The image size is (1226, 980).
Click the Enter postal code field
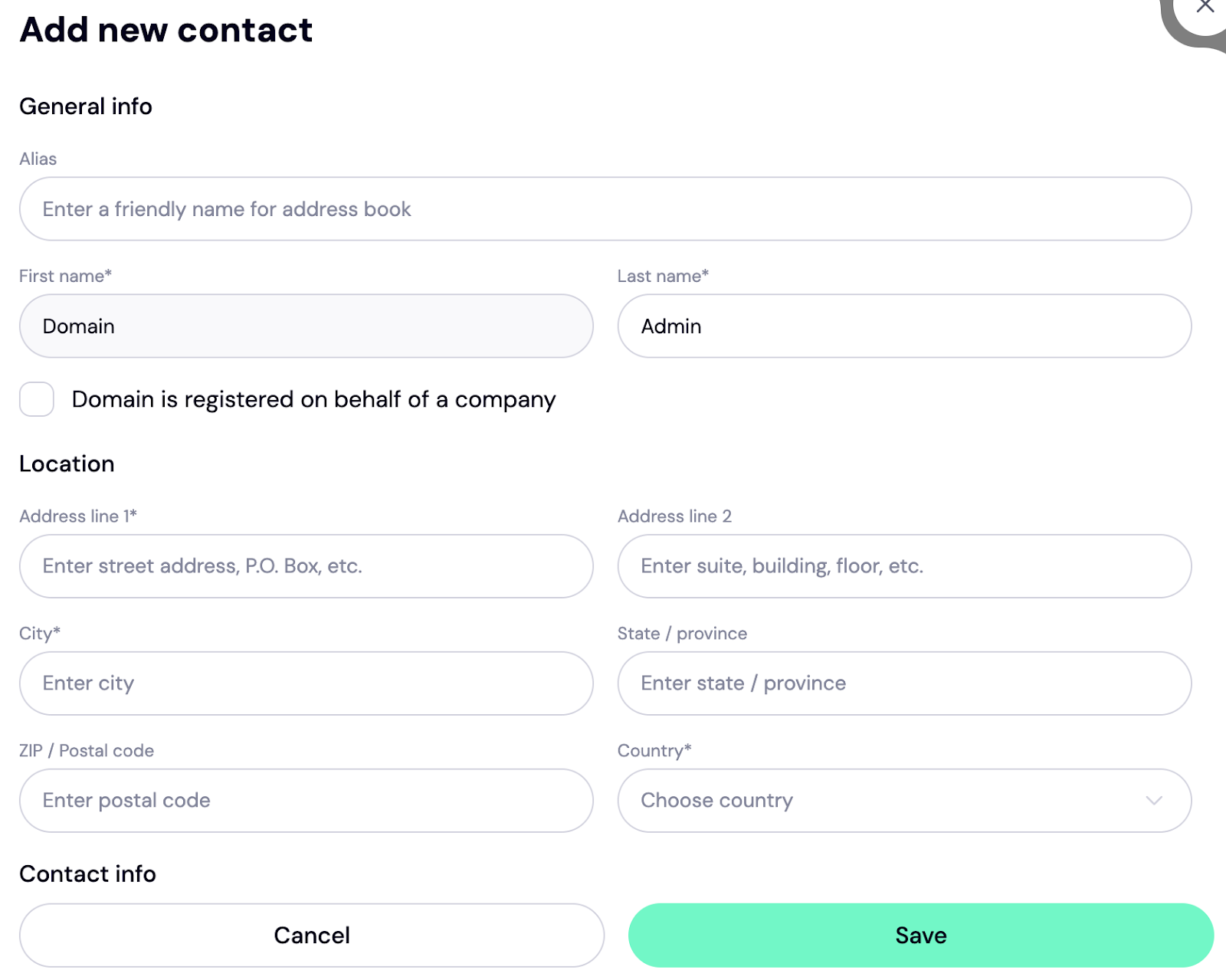(x=306, y=801)
